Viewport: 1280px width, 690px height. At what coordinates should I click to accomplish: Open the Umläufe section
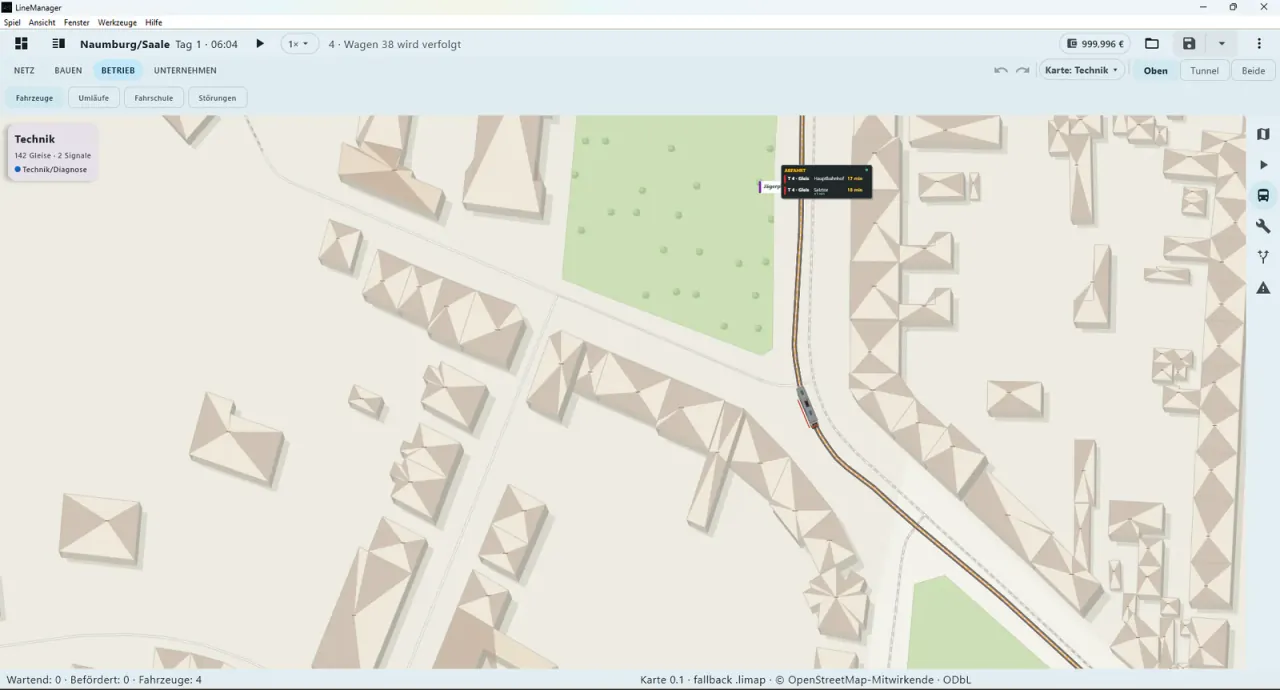coord(94,98)
